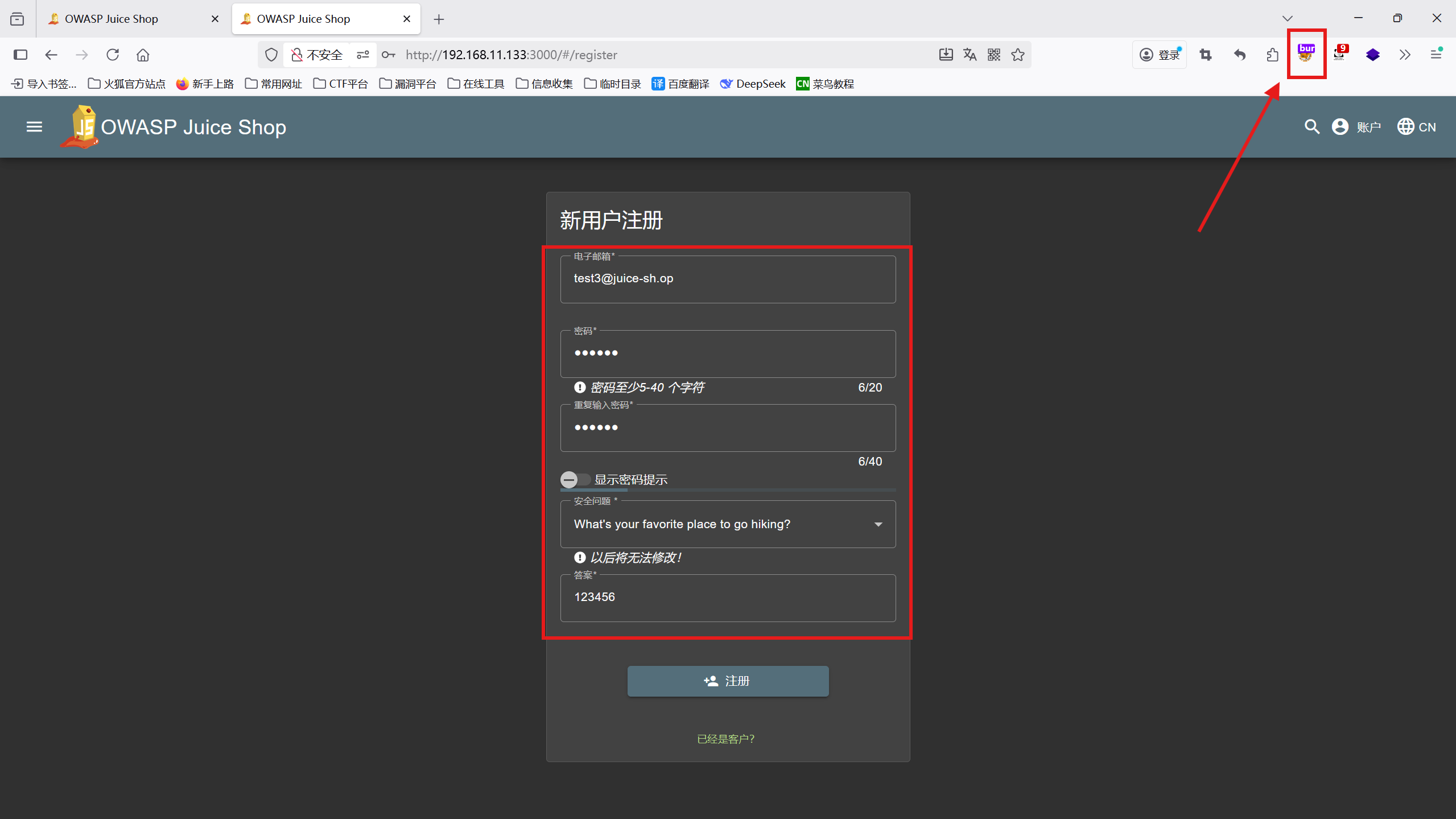Open browser extensions puzzle icon
This screenshot has width=1456, height=819.
click(1272, 55)
